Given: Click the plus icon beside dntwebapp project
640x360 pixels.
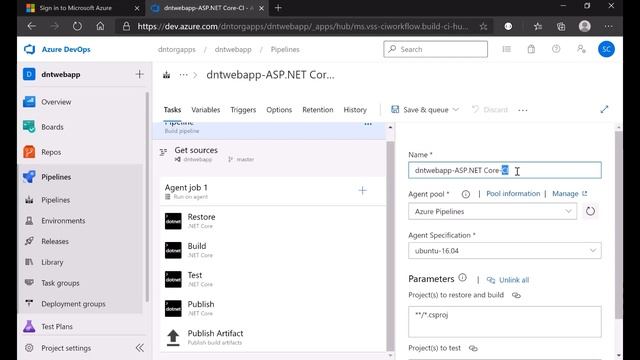Looking at the screenshot, I should click(x=140, y=74).
